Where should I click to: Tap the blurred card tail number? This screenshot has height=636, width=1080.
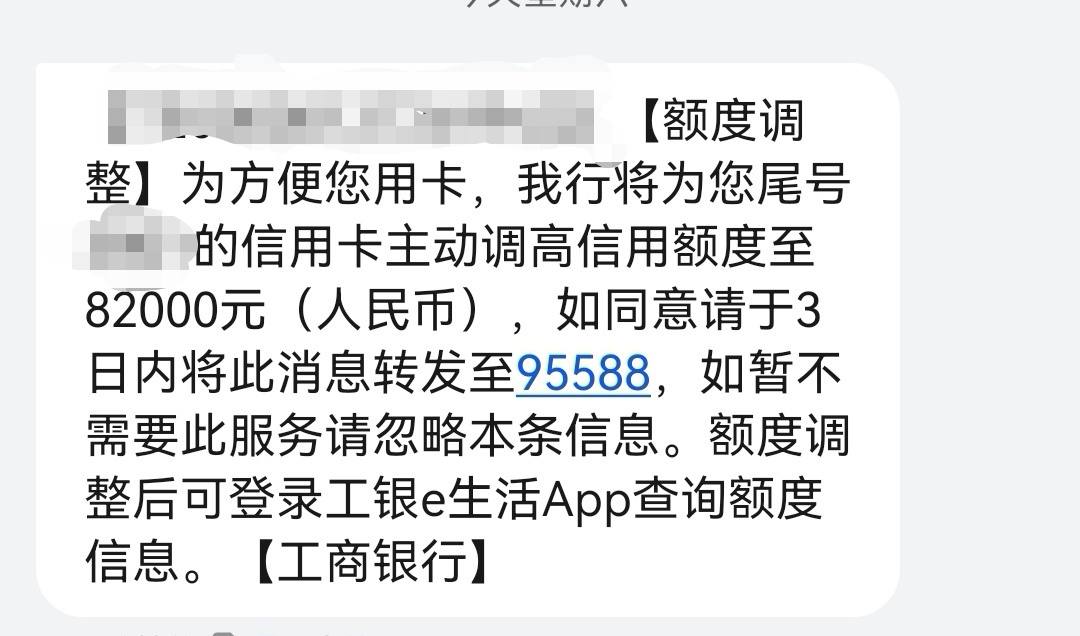(132, 244)
